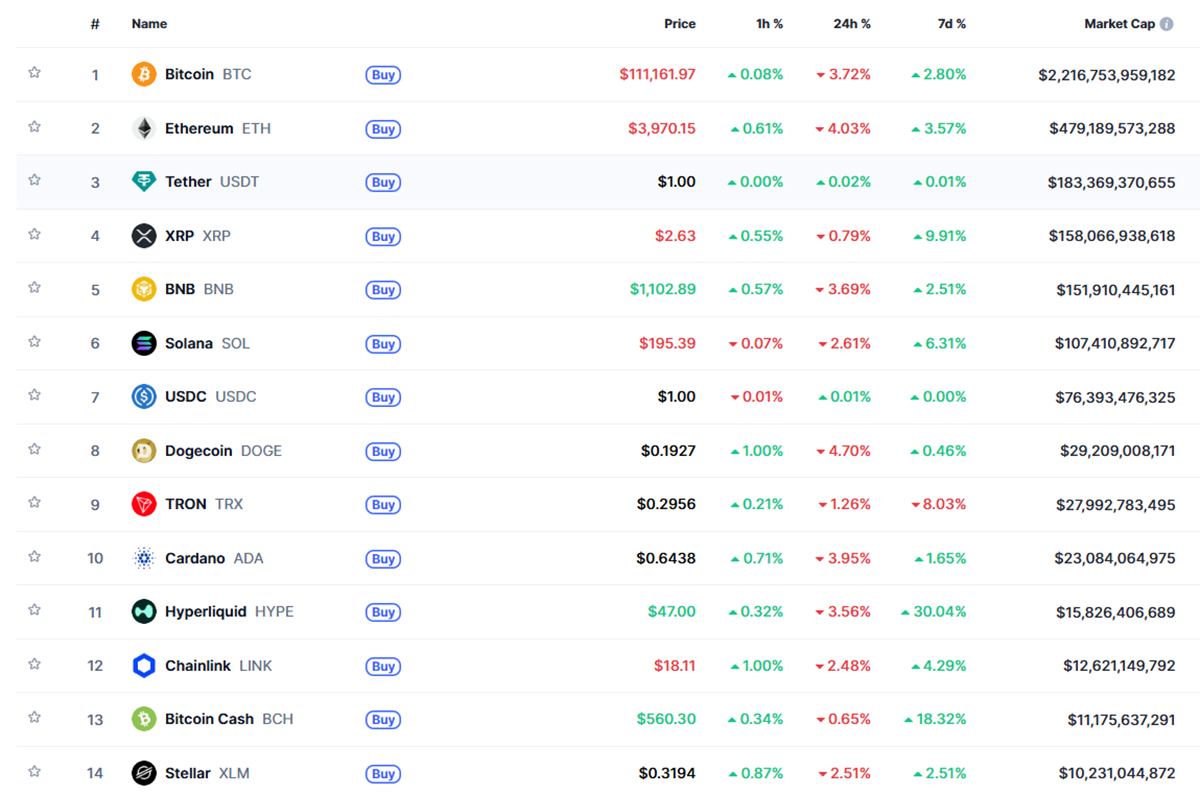
Task: Sort the list by 7d % column
Action: [x=952, y=23]
